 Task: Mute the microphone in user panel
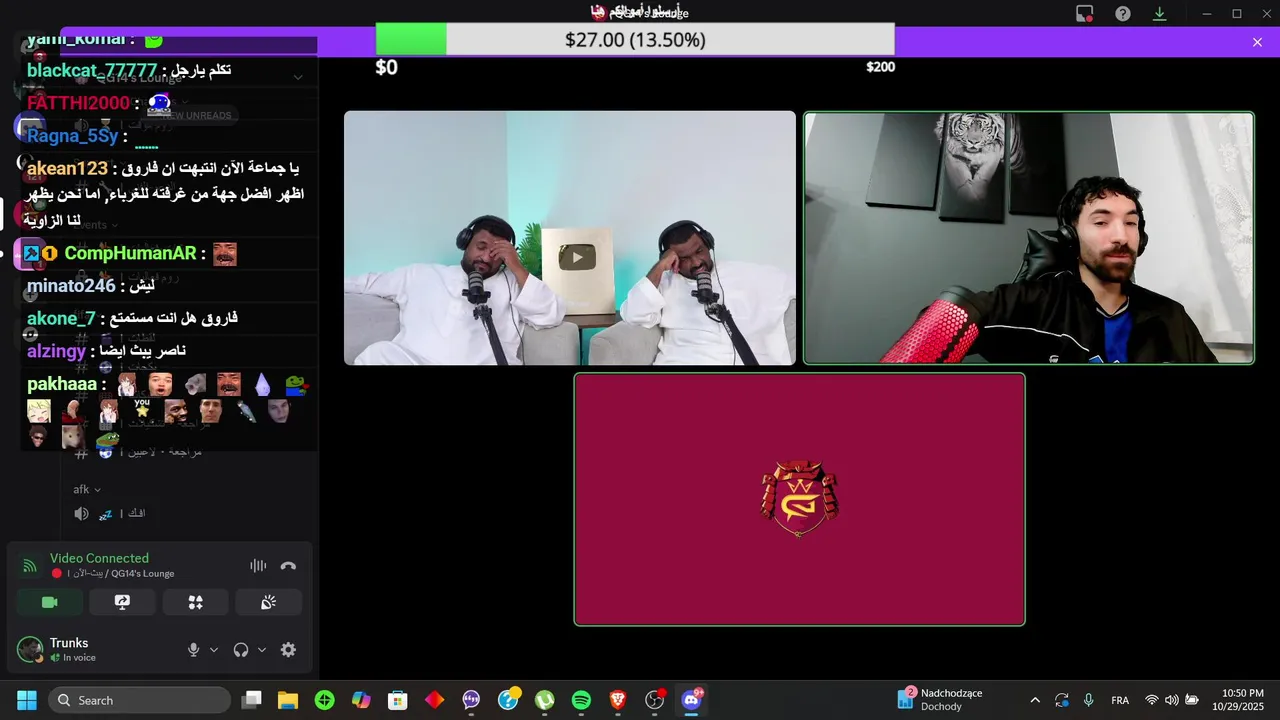[x=194, y=650]
